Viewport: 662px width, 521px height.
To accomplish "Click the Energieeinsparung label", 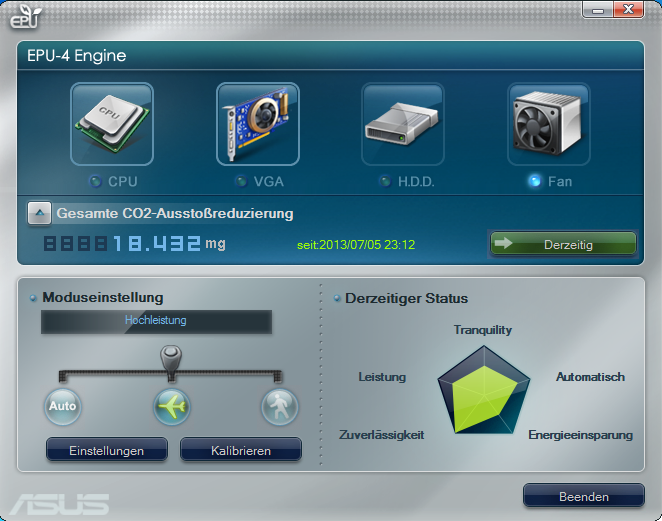I will coord(581,435).
